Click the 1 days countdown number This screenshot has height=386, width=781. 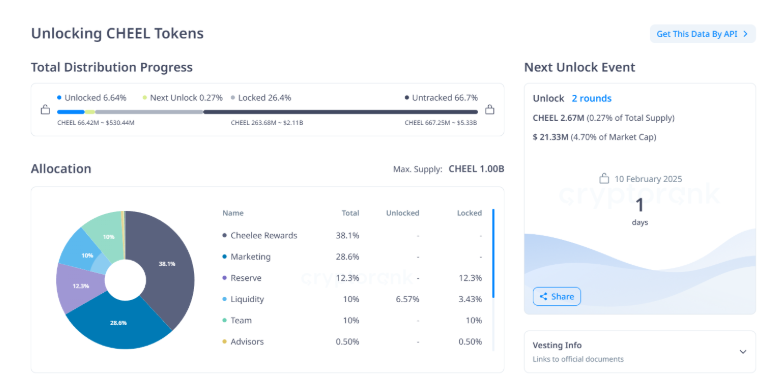[640, 206]
